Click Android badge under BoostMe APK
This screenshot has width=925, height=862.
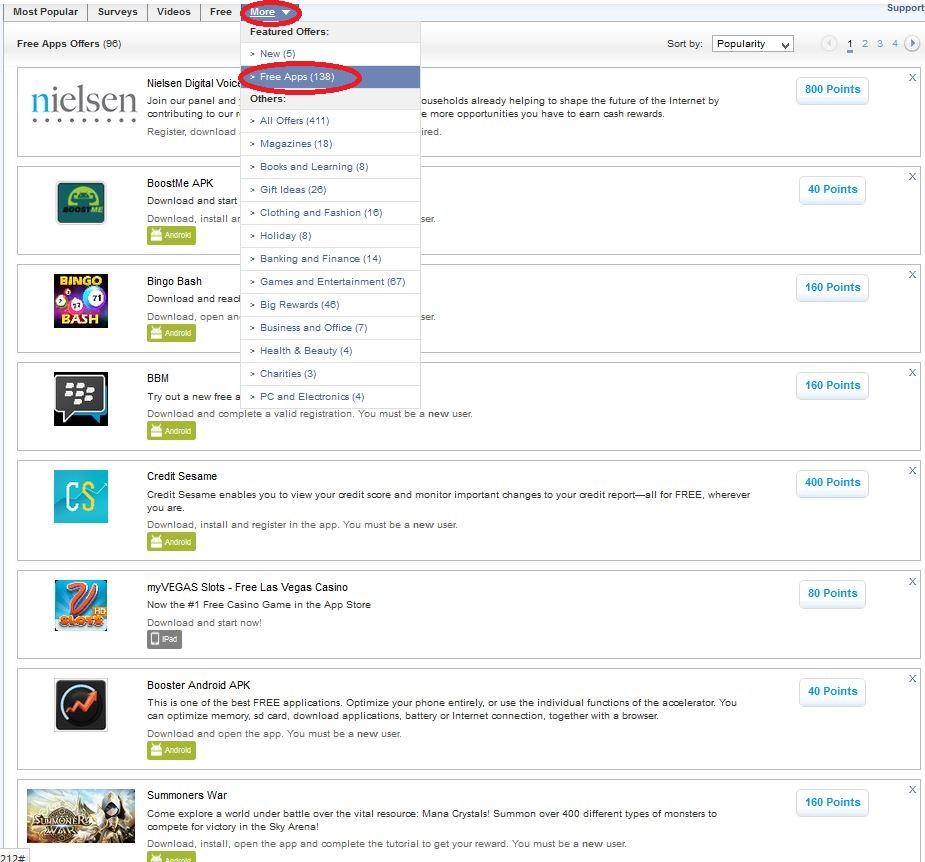(x=171, y=235)
